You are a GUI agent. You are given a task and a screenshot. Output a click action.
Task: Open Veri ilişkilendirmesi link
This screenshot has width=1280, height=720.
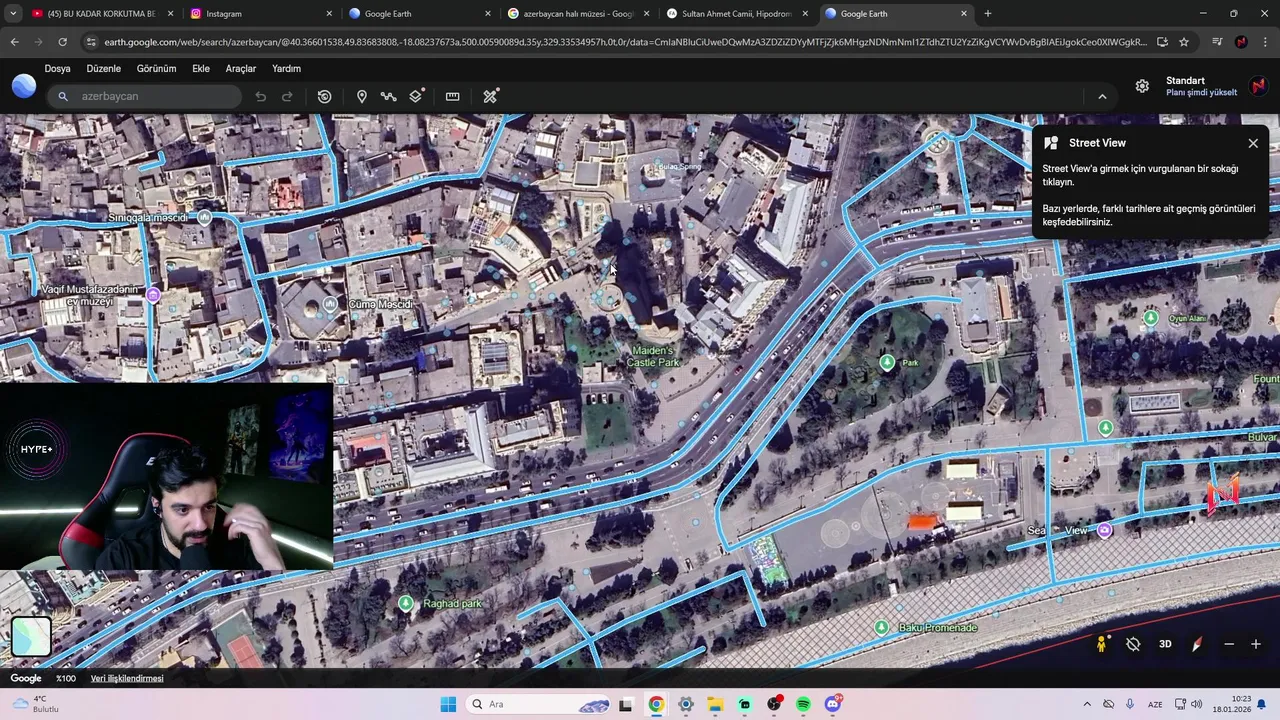point(127,678)
